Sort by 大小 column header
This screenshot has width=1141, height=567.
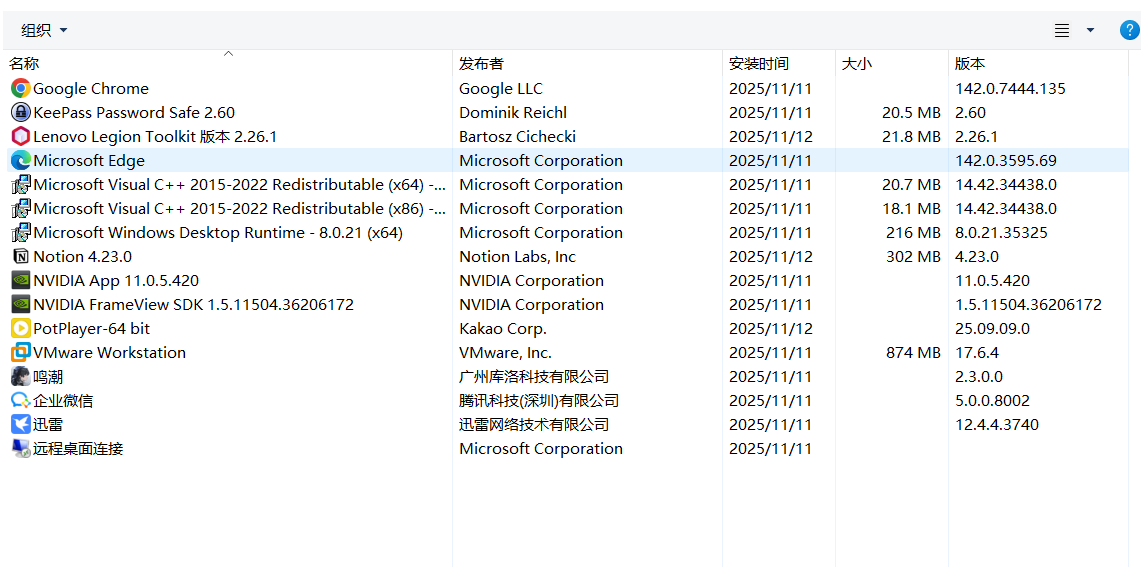point(856,64)
